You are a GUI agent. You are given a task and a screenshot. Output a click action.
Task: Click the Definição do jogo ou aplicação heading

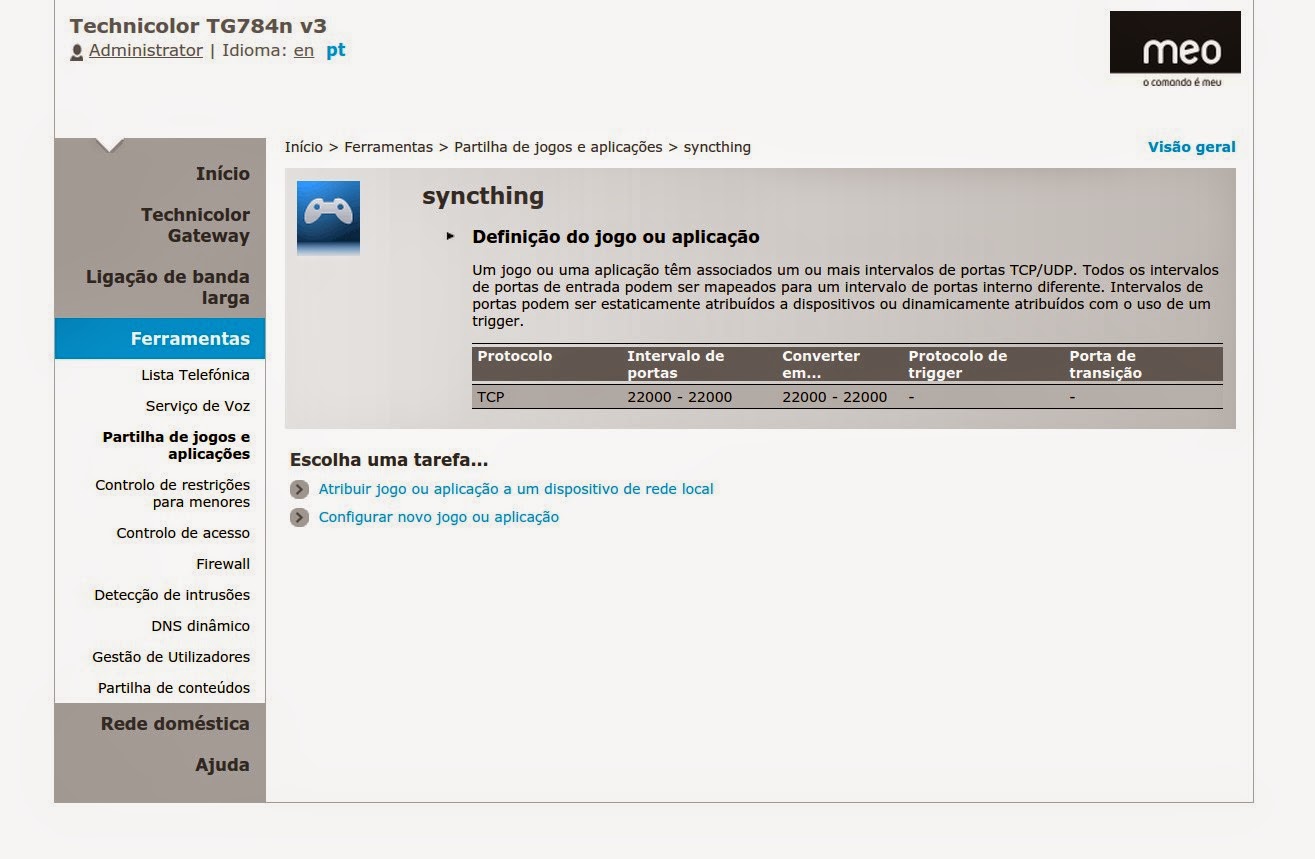[x=616, y=237]
